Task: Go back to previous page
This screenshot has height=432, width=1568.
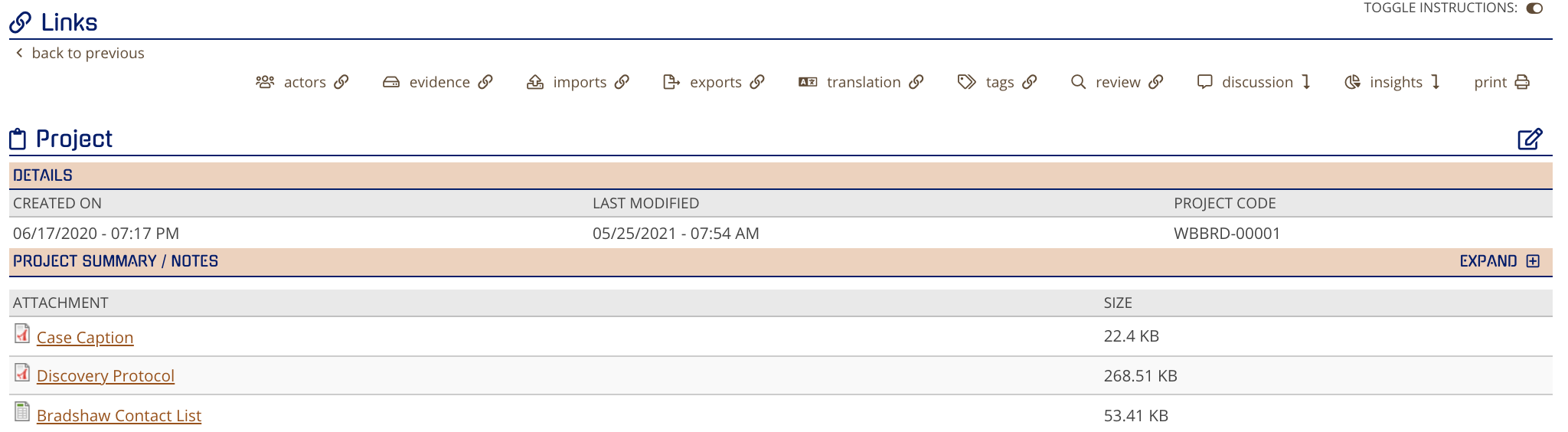Action: [80, 53]
